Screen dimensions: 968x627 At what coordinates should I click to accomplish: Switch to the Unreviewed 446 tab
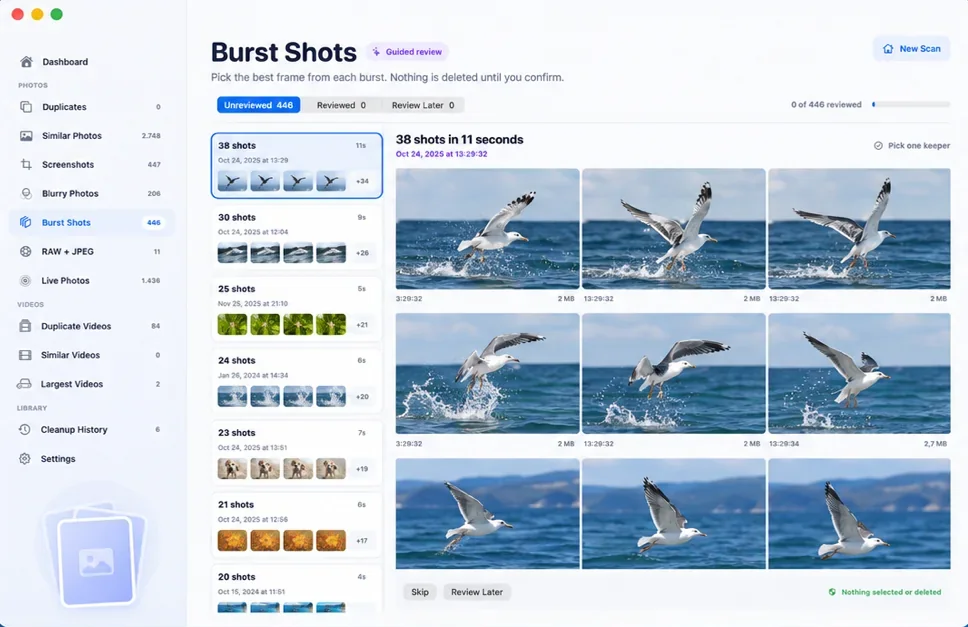(258, 105)
